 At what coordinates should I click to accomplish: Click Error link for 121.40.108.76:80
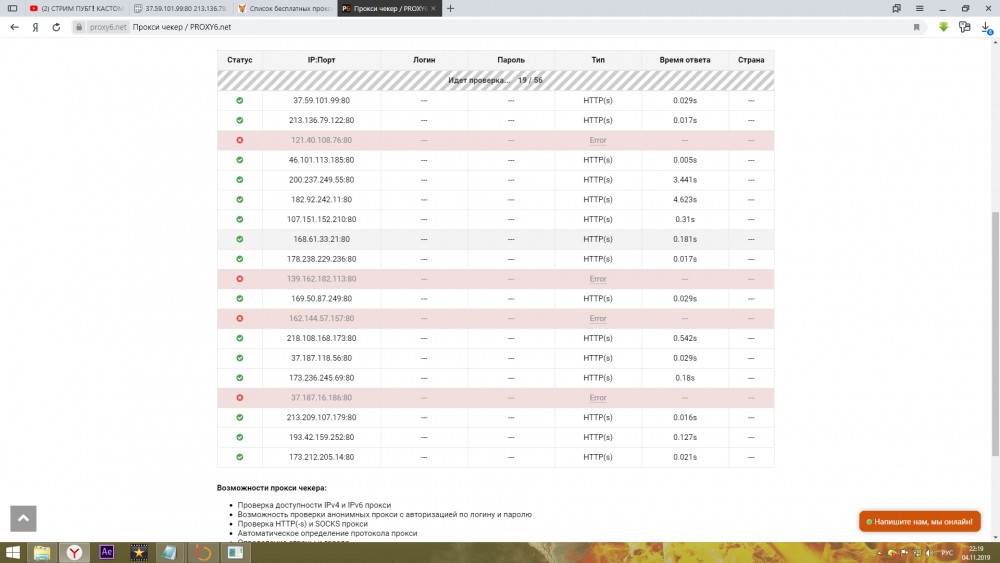pyautogui.click(x=598, y=140)
